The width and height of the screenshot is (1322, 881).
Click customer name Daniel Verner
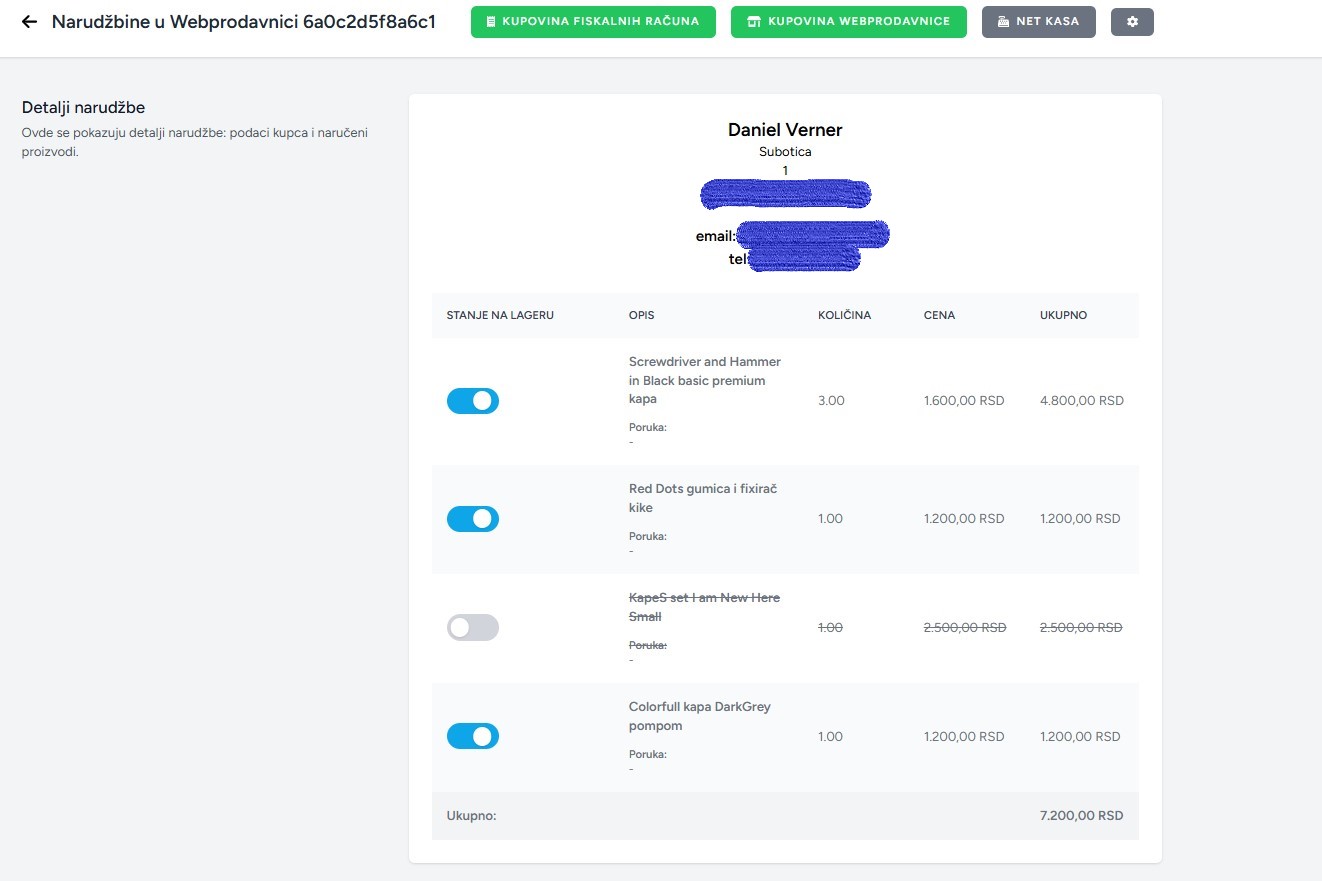point(785,130)
